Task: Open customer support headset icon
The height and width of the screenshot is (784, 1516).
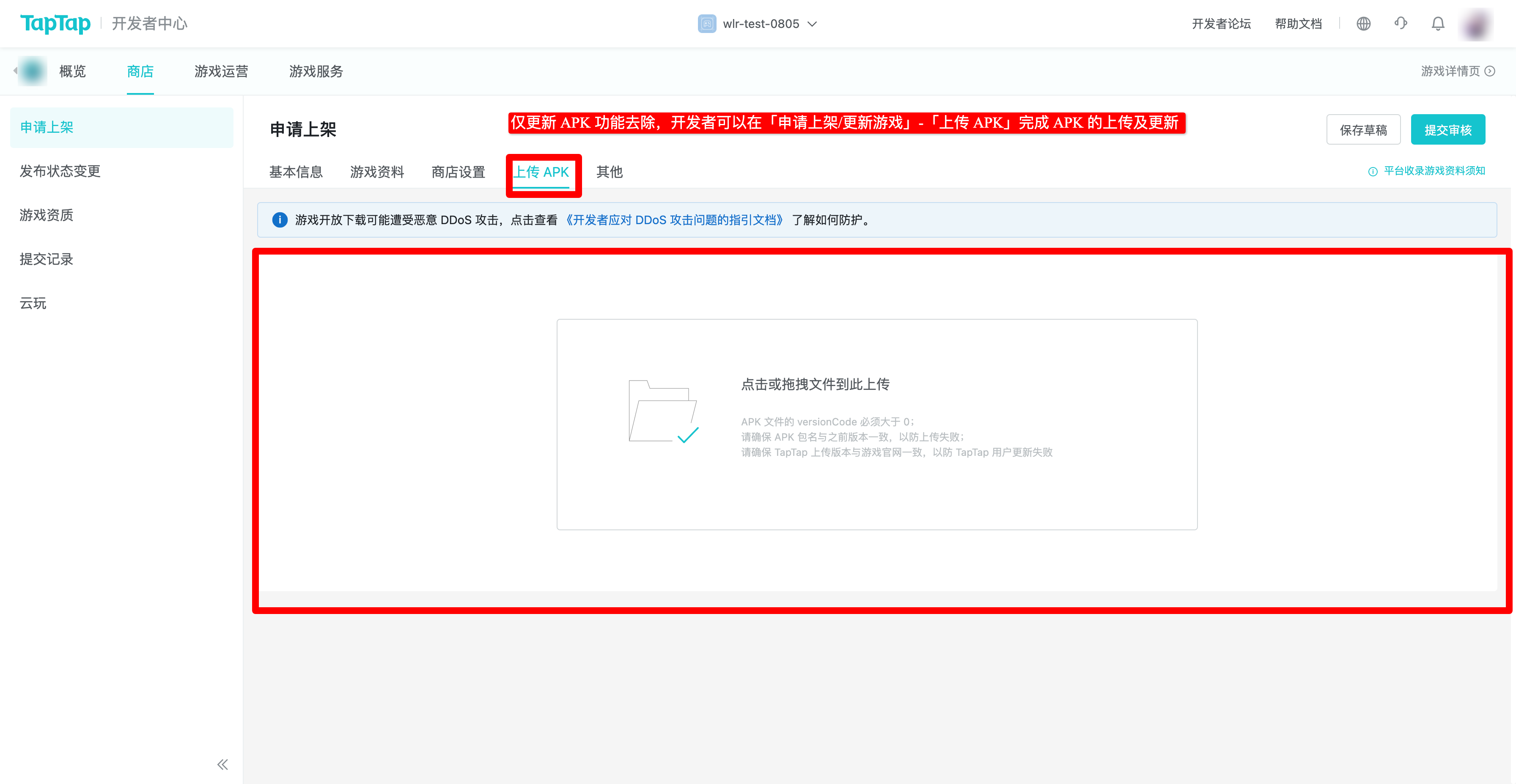Action: pyautogui.click(x=1401, y=24)
